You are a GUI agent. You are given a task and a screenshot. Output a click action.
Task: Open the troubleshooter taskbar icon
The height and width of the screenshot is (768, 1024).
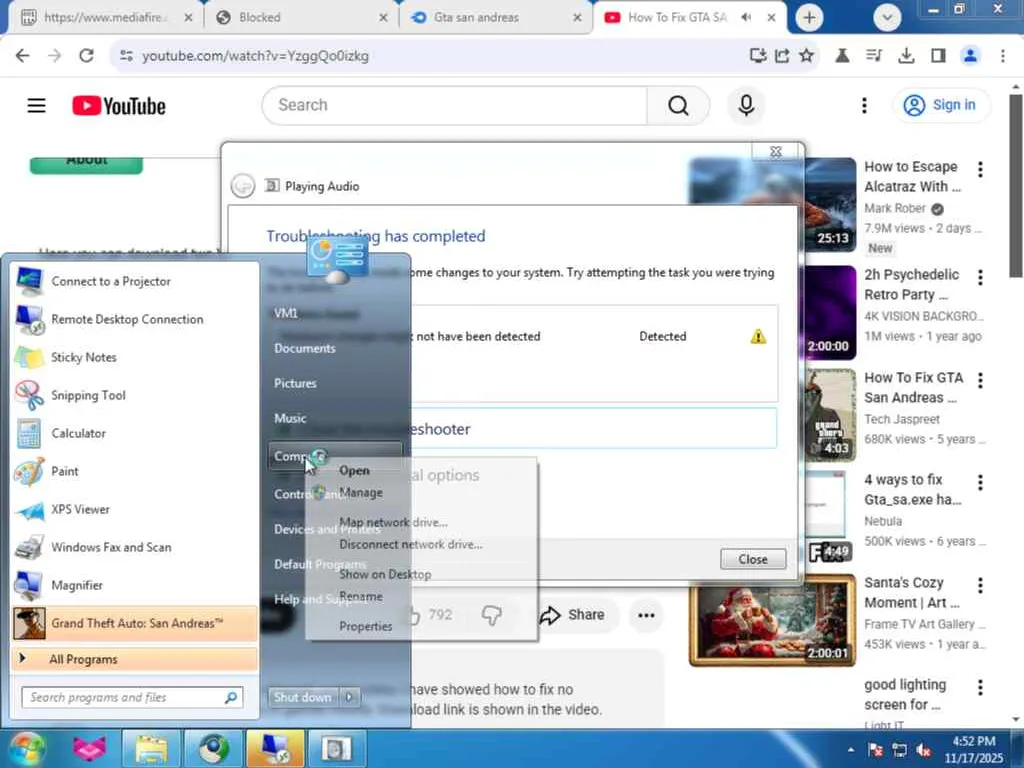pos(336,748)
